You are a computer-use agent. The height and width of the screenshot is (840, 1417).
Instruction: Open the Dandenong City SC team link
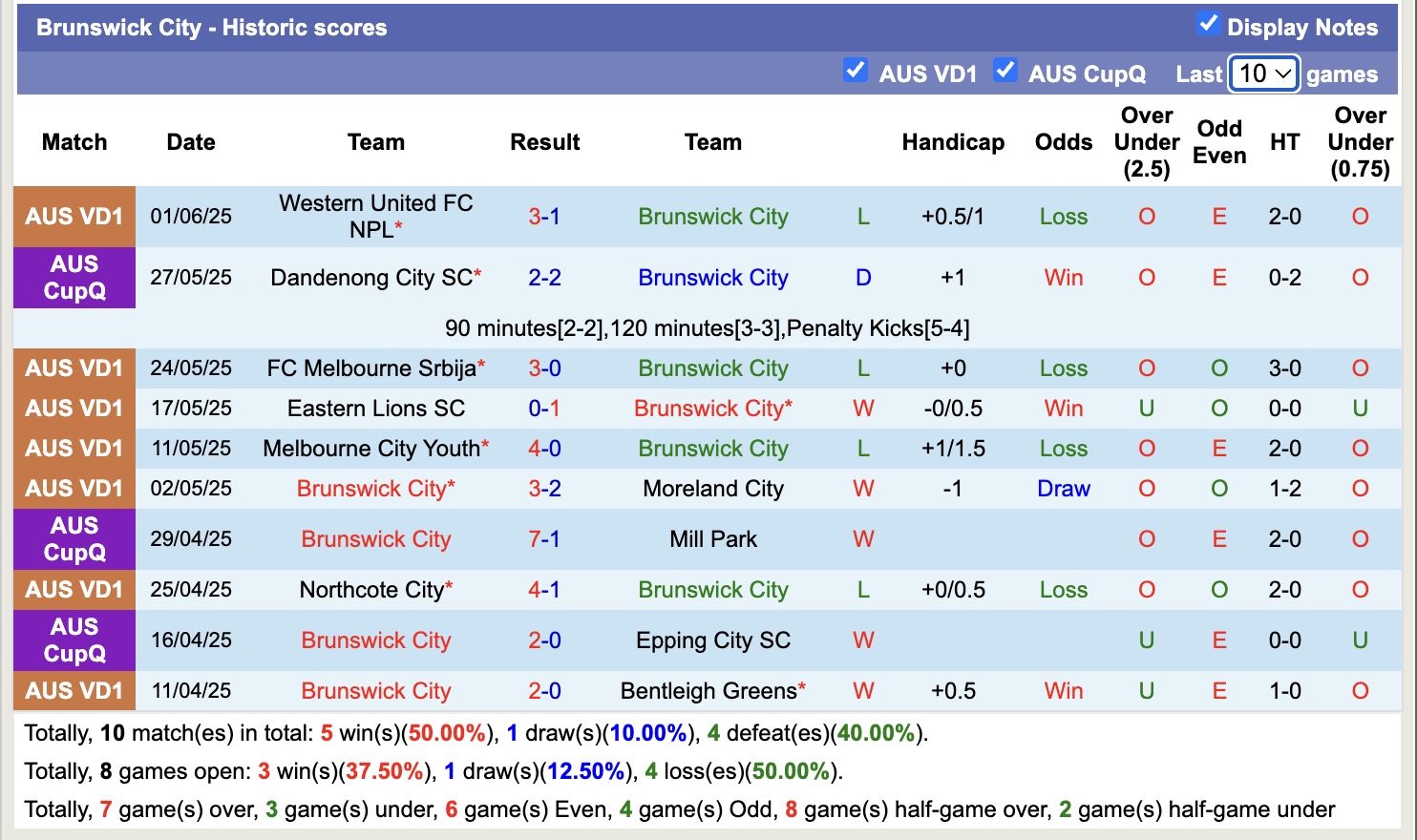370,278
